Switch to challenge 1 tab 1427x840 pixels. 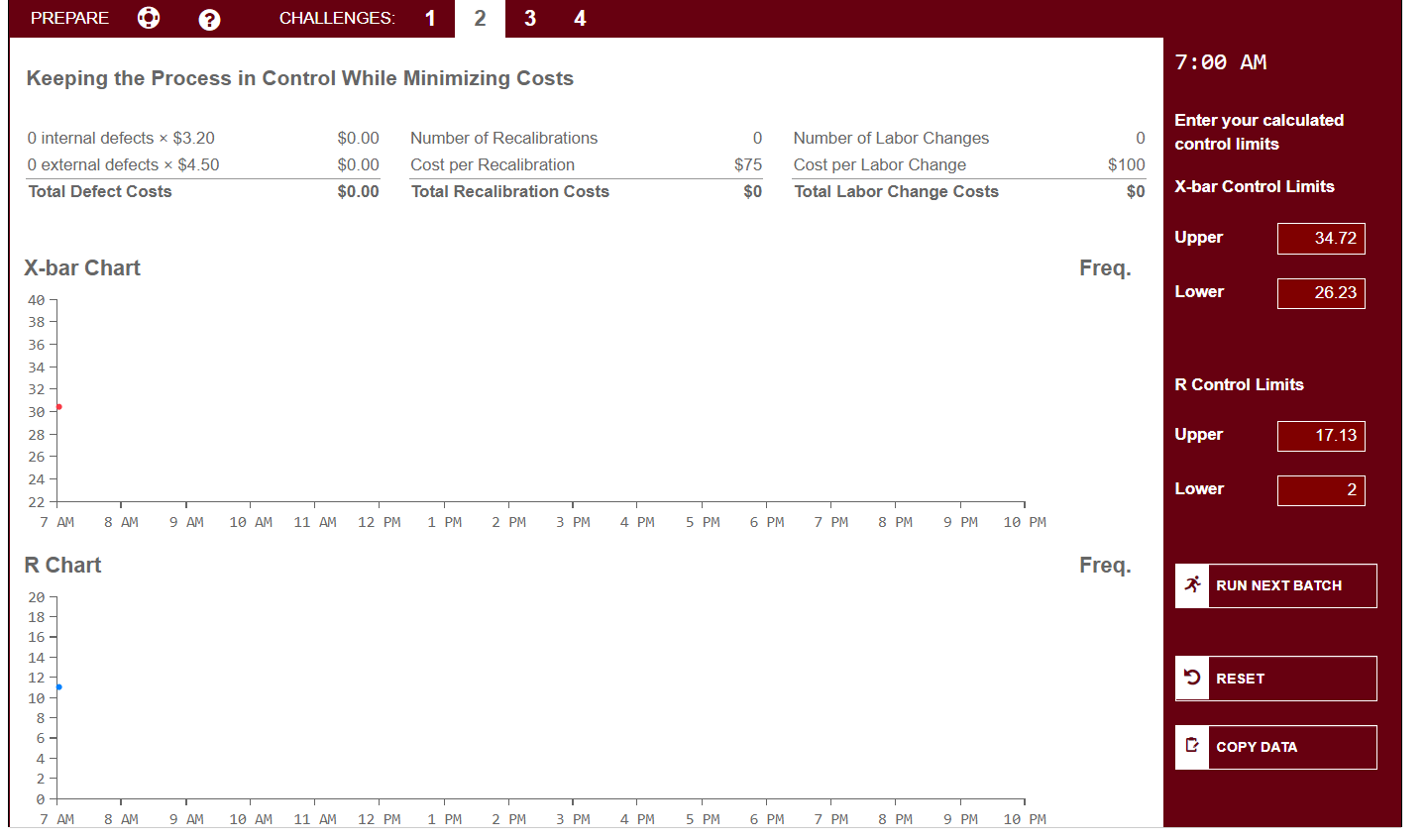click(x=430, y=18)
